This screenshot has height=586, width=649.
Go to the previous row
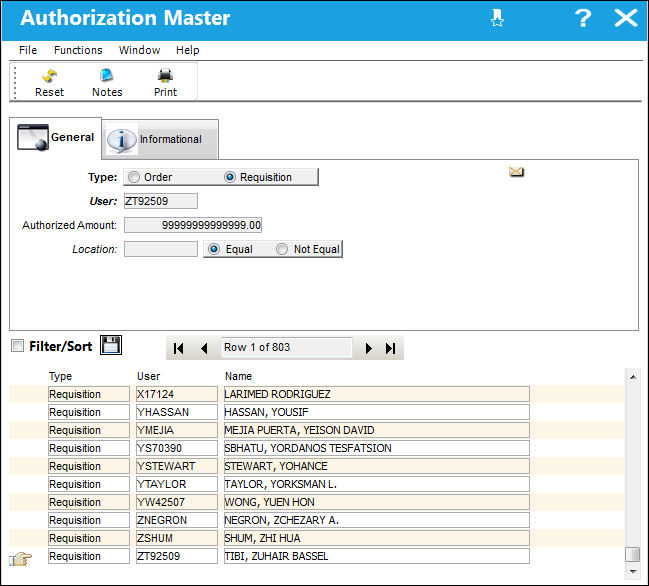[204, 348]
